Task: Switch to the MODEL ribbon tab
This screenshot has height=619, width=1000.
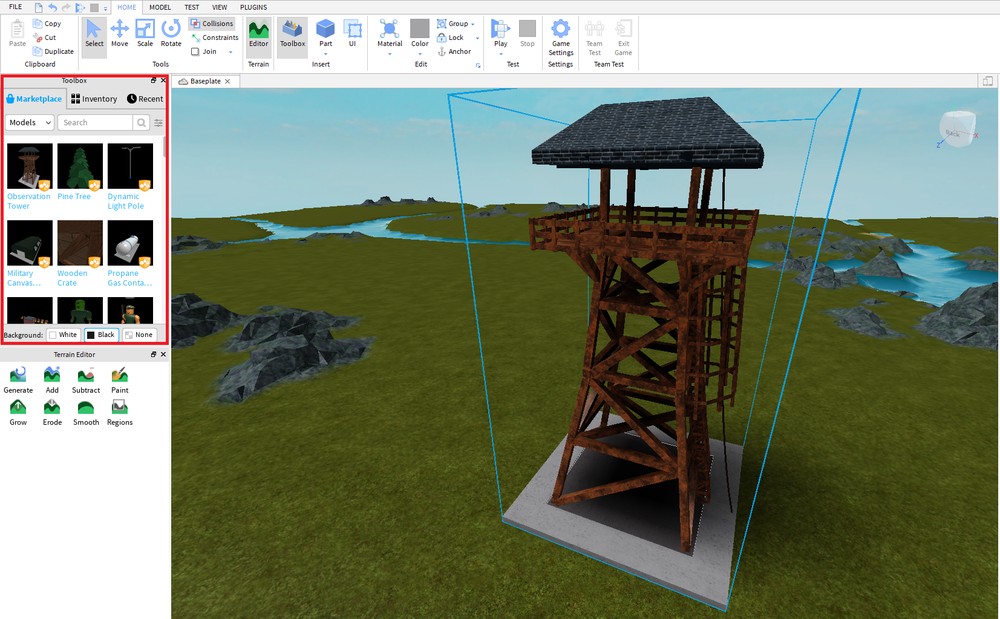Action: tap(160, 7)
